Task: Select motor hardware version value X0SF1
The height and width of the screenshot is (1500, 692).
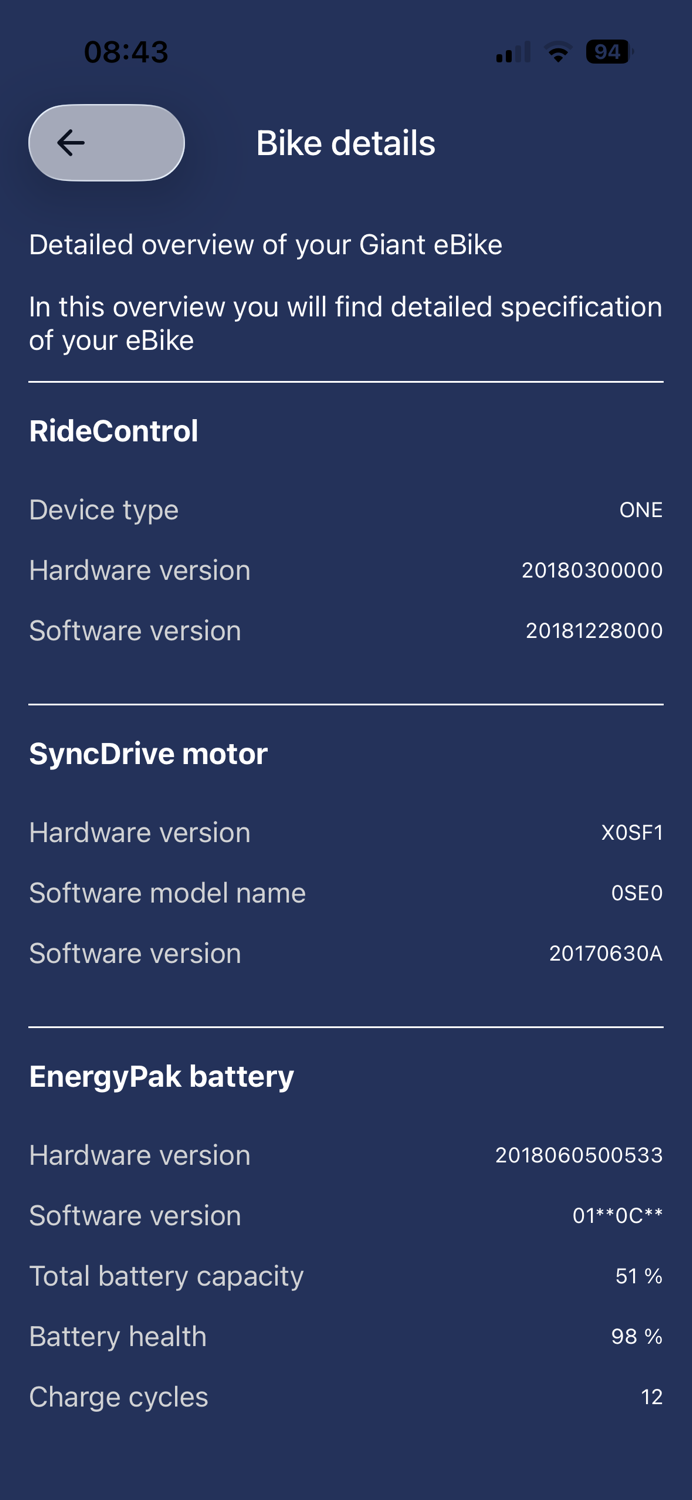Action: pyautogui.click(x=632, y=832)
